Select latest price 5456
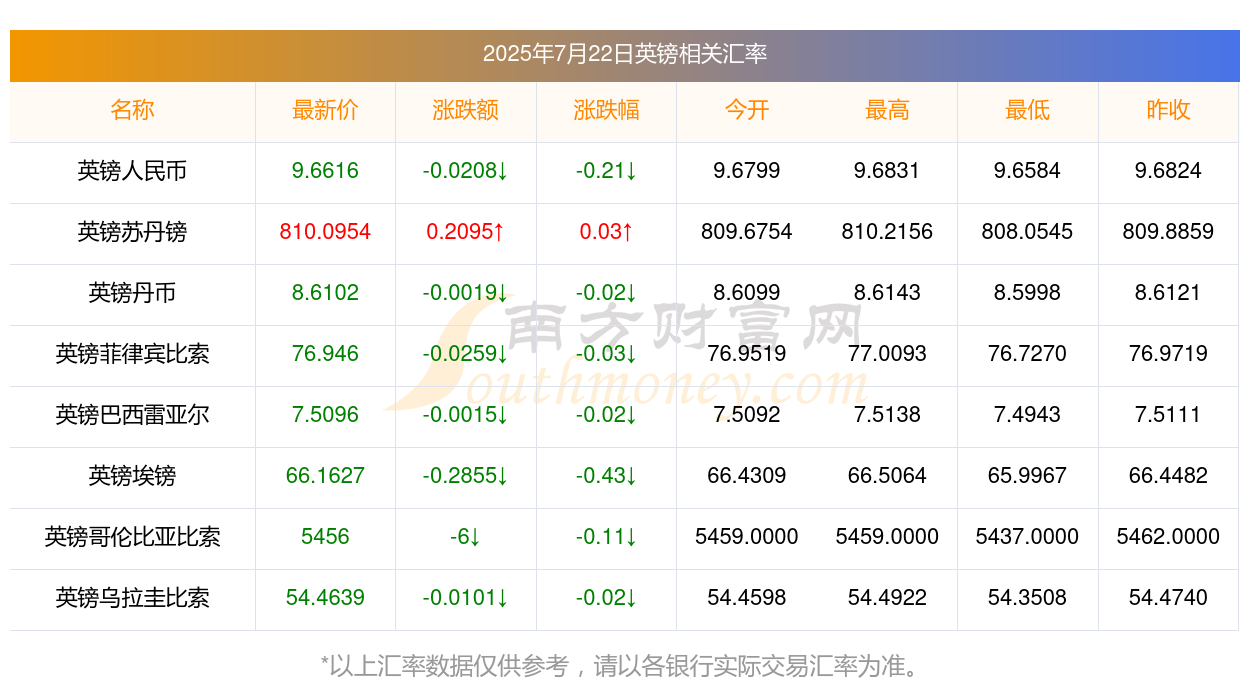1250x698 pixels. (325, 537)
